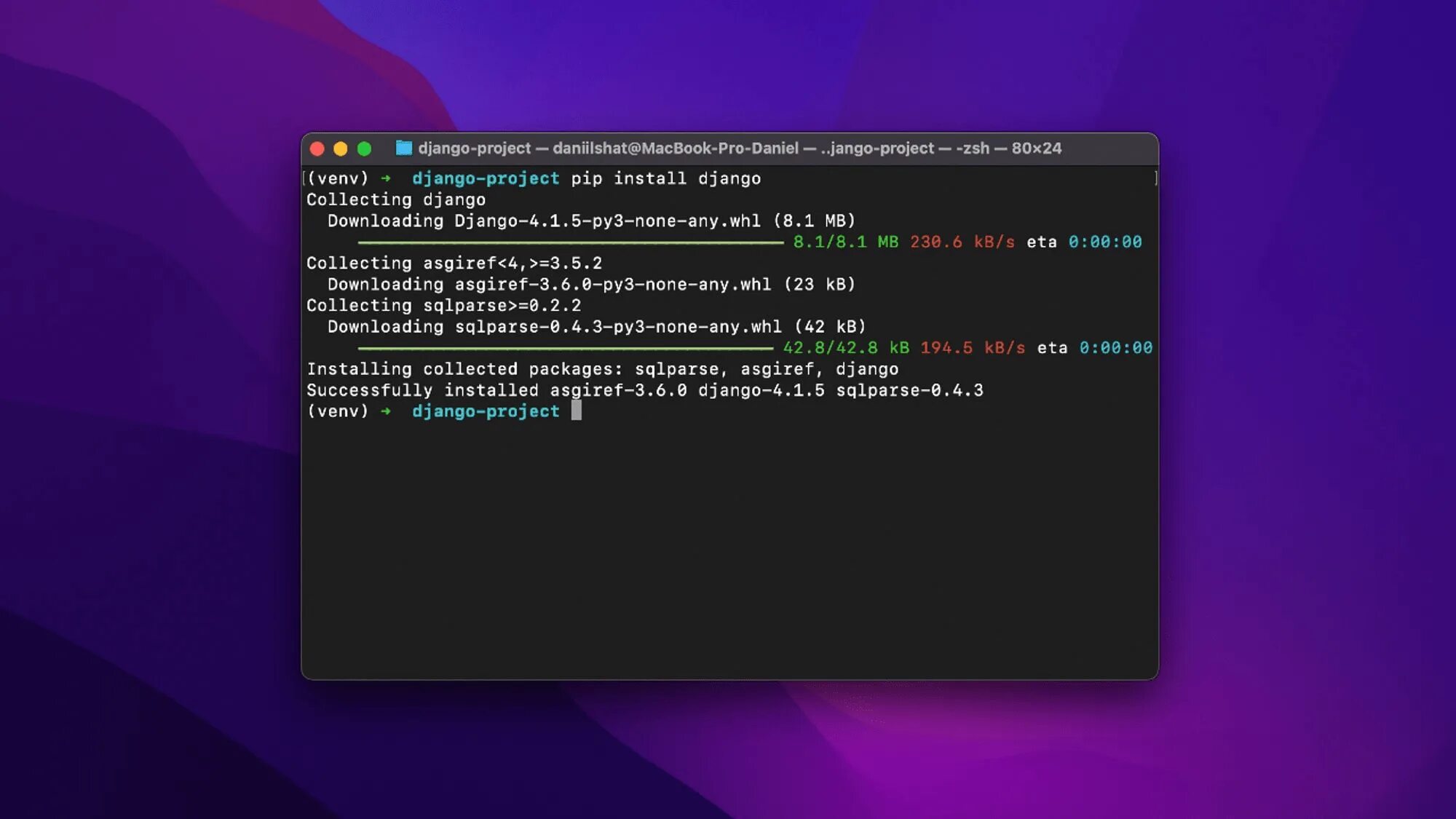Click the gray block cursor at the prompt

[x=576, y=411]
